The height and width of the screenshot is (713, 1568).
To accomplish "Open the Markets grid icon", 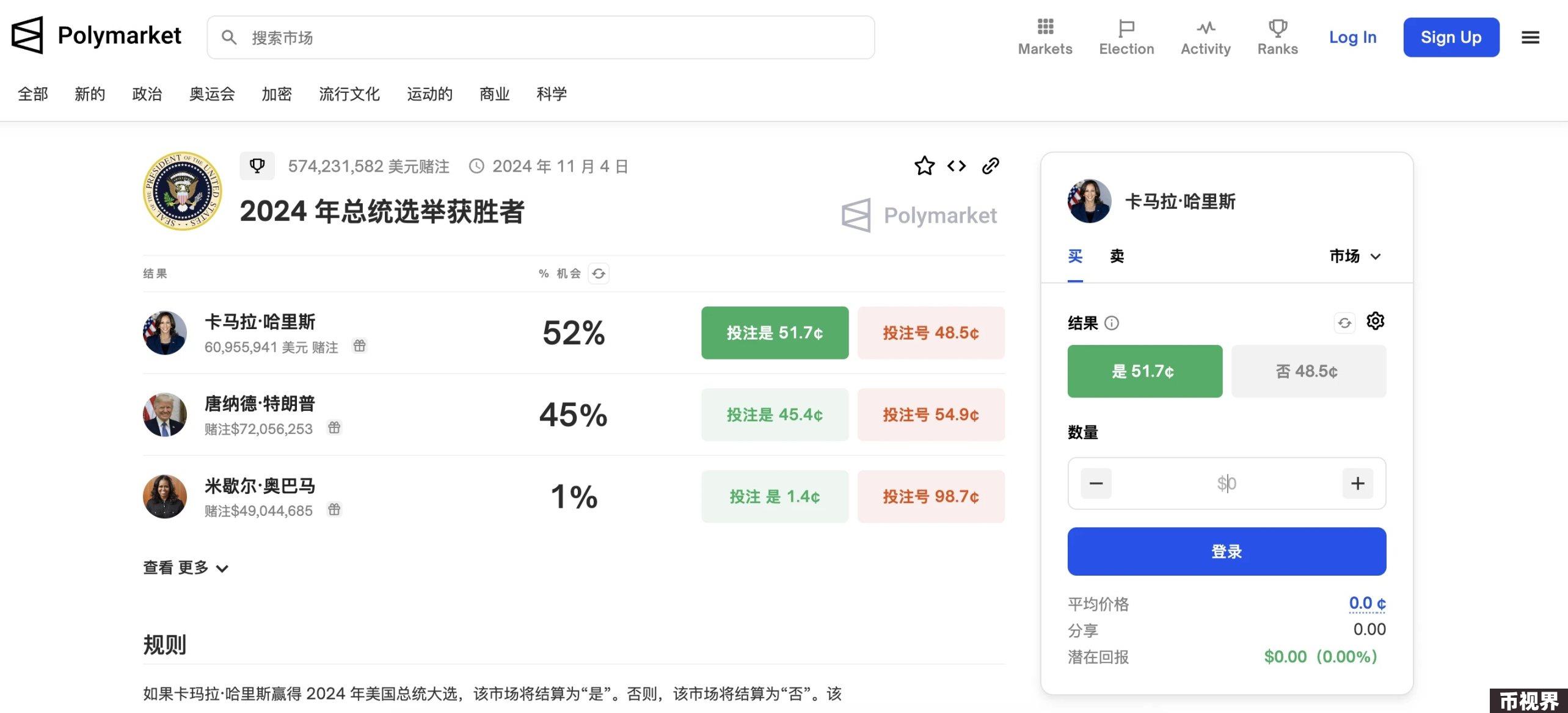I will point(1045,27).
